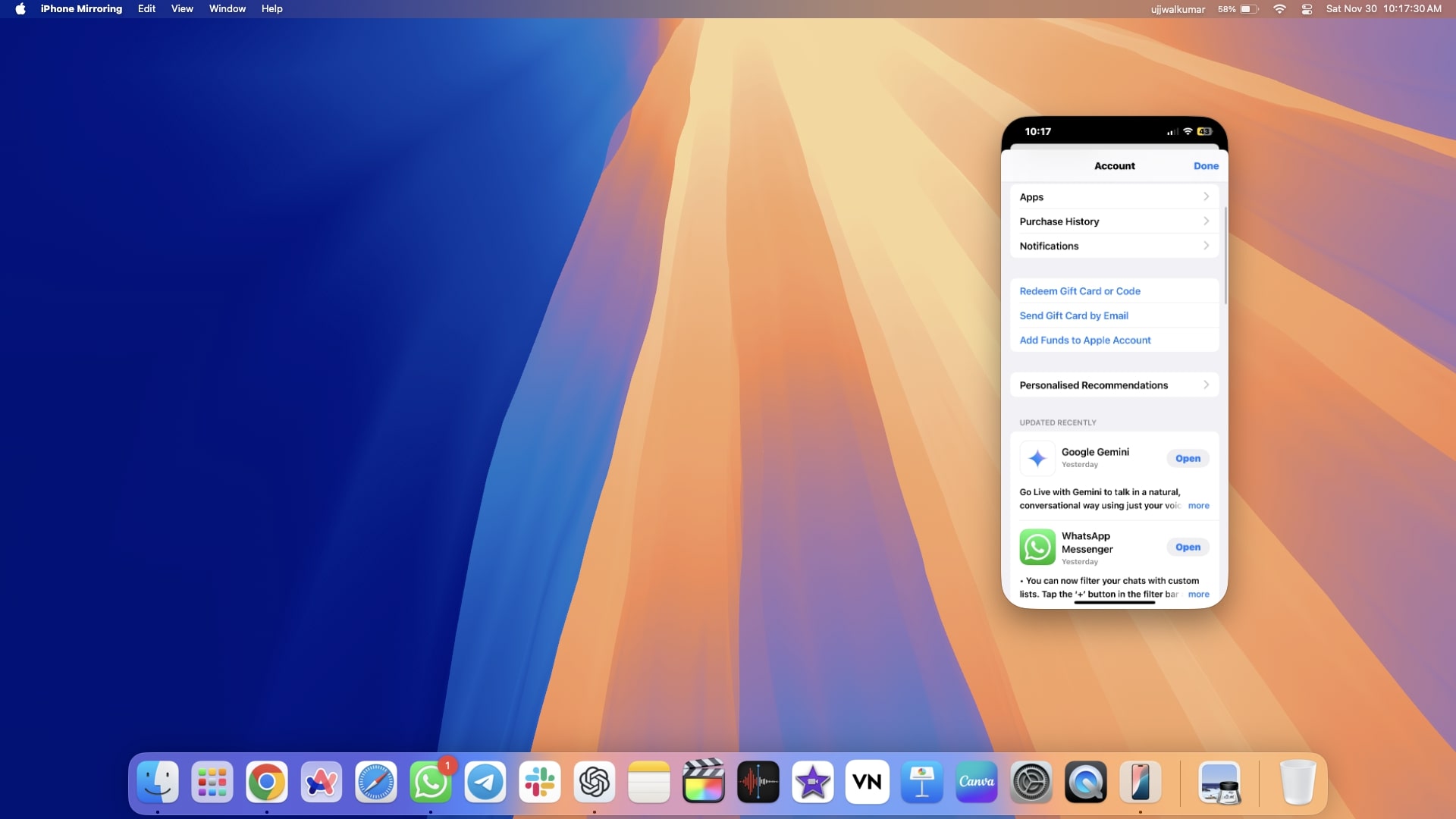Launch Keynote from the dock
The width and height of the screenshot is (1456, 819).
pos(922,782)
